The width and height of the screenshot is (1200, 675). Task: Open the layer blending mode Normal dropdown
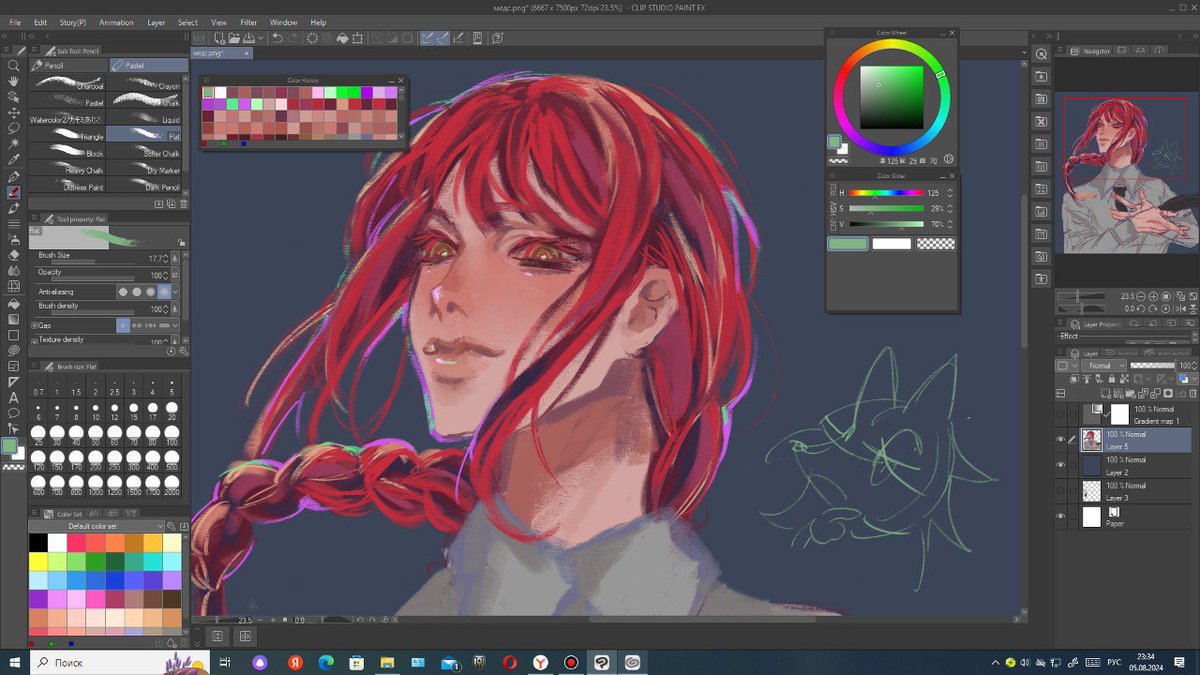pos(1104,365)
